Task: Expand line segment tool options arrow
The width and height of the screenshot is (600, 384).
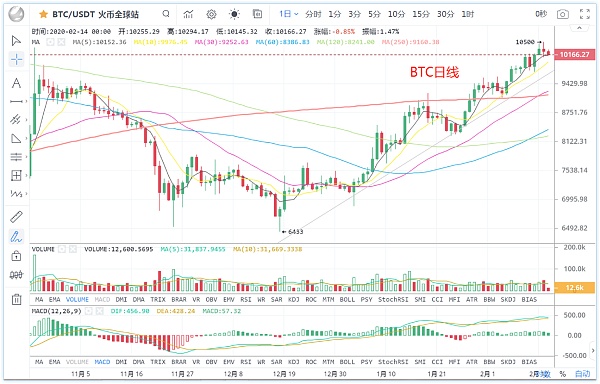Action: click(26, 101)
